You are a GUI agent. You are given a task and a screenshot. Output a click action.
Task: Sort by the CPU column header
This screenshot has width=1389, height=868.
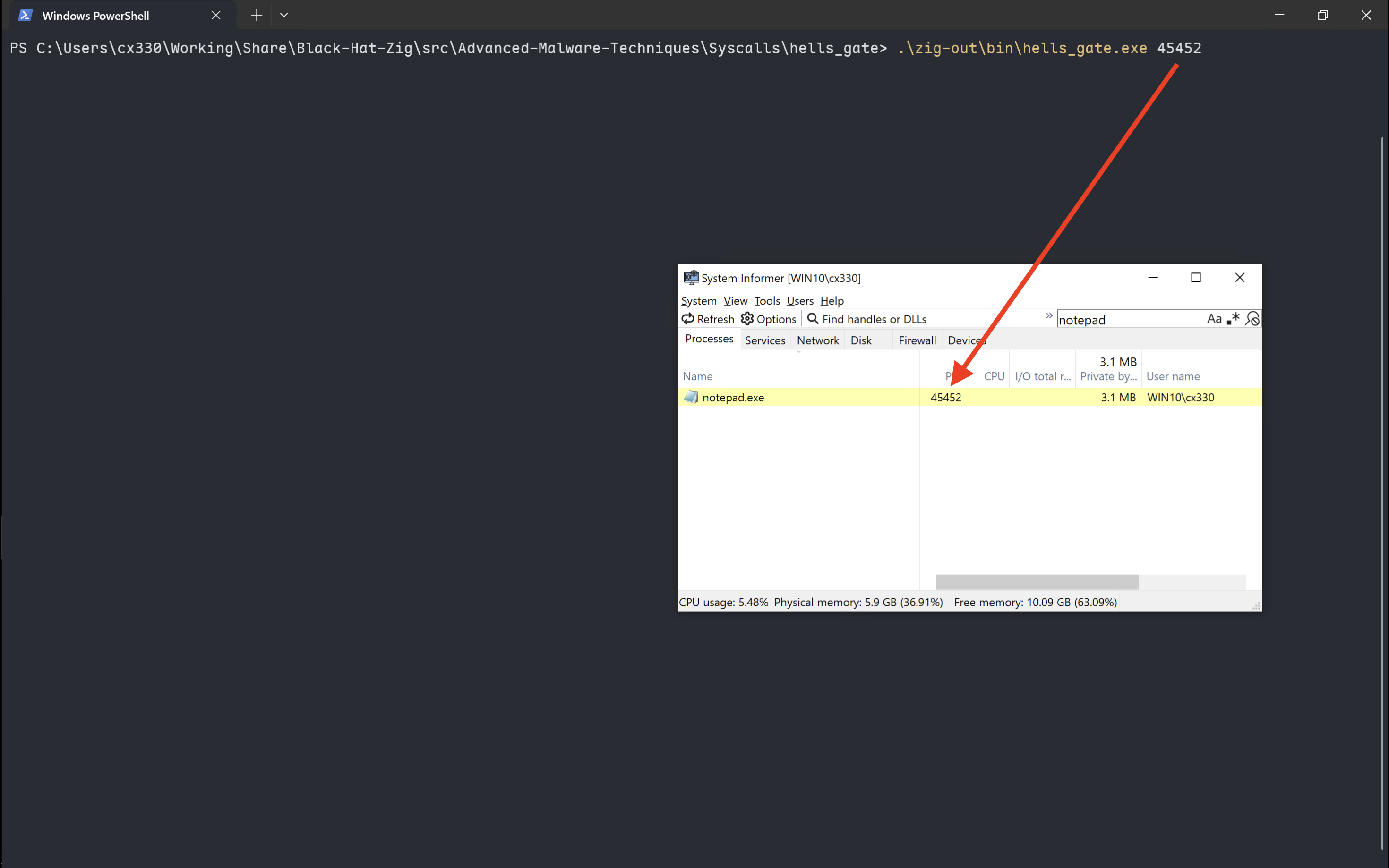coord(994,376)
